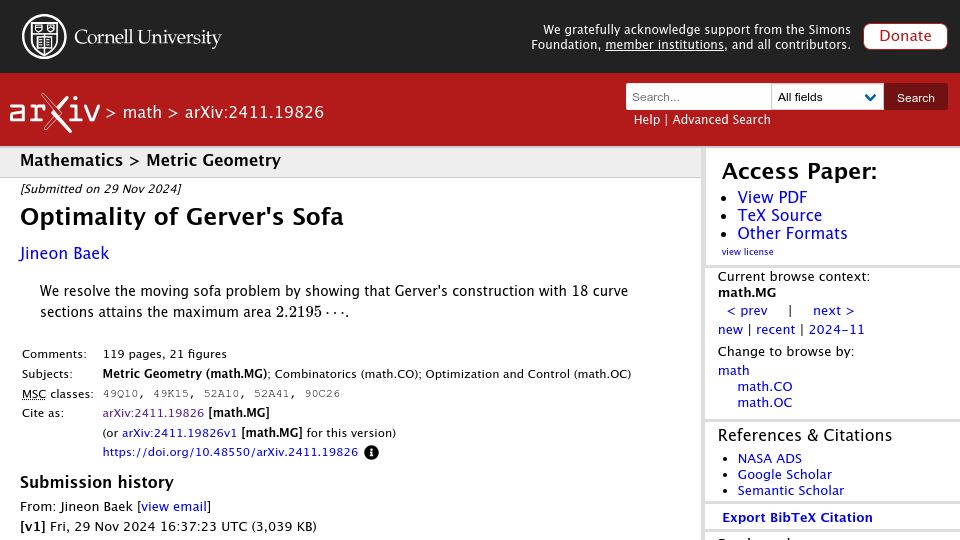Download the TeX Source
Screen dimensions: 960x540
point(779,216)
